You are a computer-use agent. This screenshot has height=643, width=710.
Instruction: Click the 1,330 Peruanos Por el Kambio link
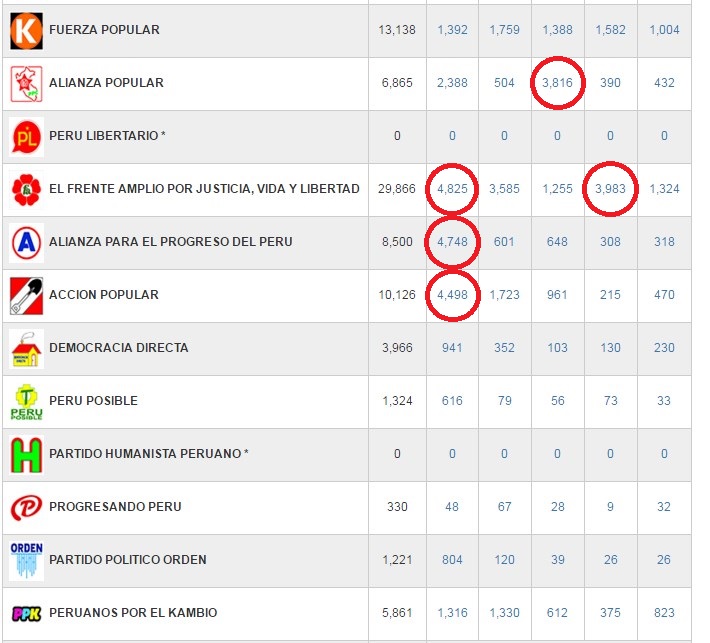tap(504, 613)
